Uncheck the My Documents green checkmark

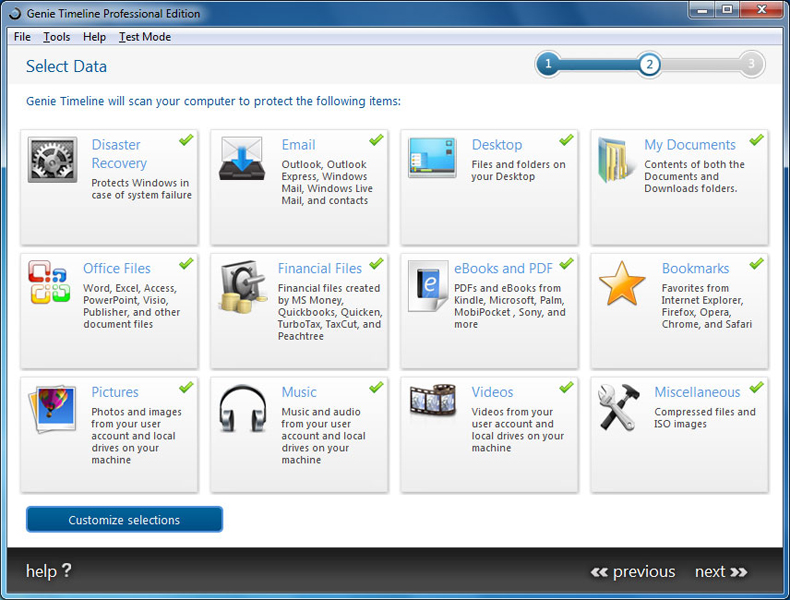coord(756,140)
